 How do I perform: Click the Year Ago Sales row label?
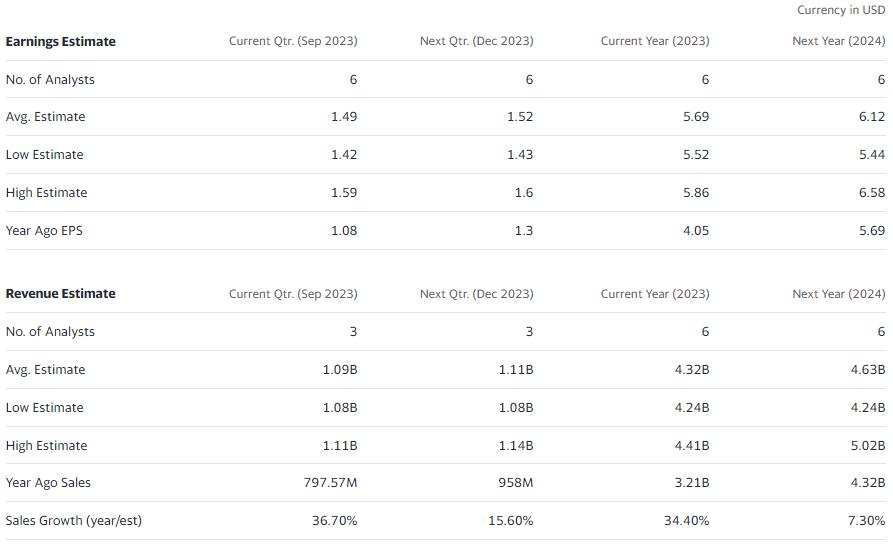(48, 482)
